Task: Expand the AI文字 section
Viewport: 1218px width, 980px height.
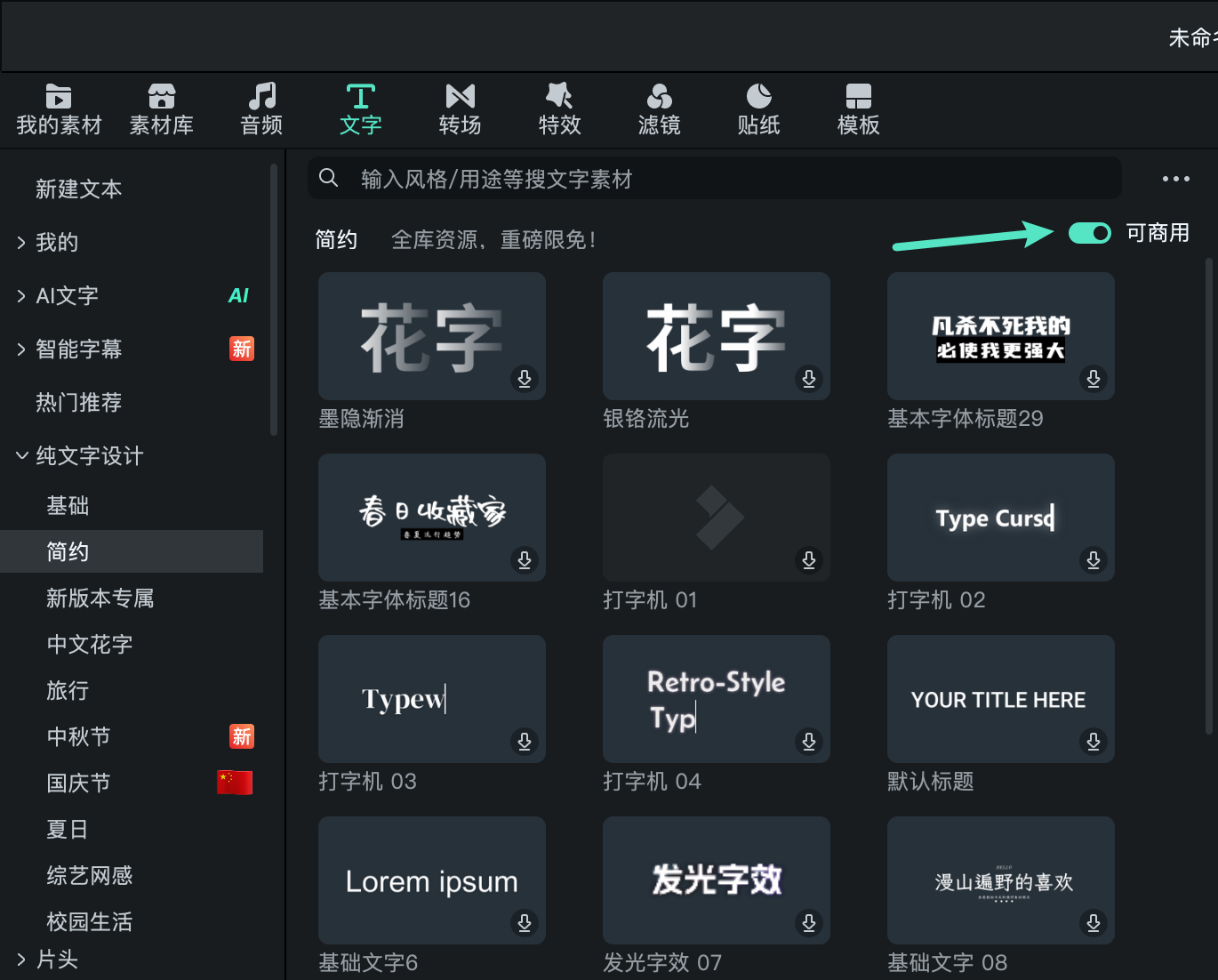Action: point(21,296)
